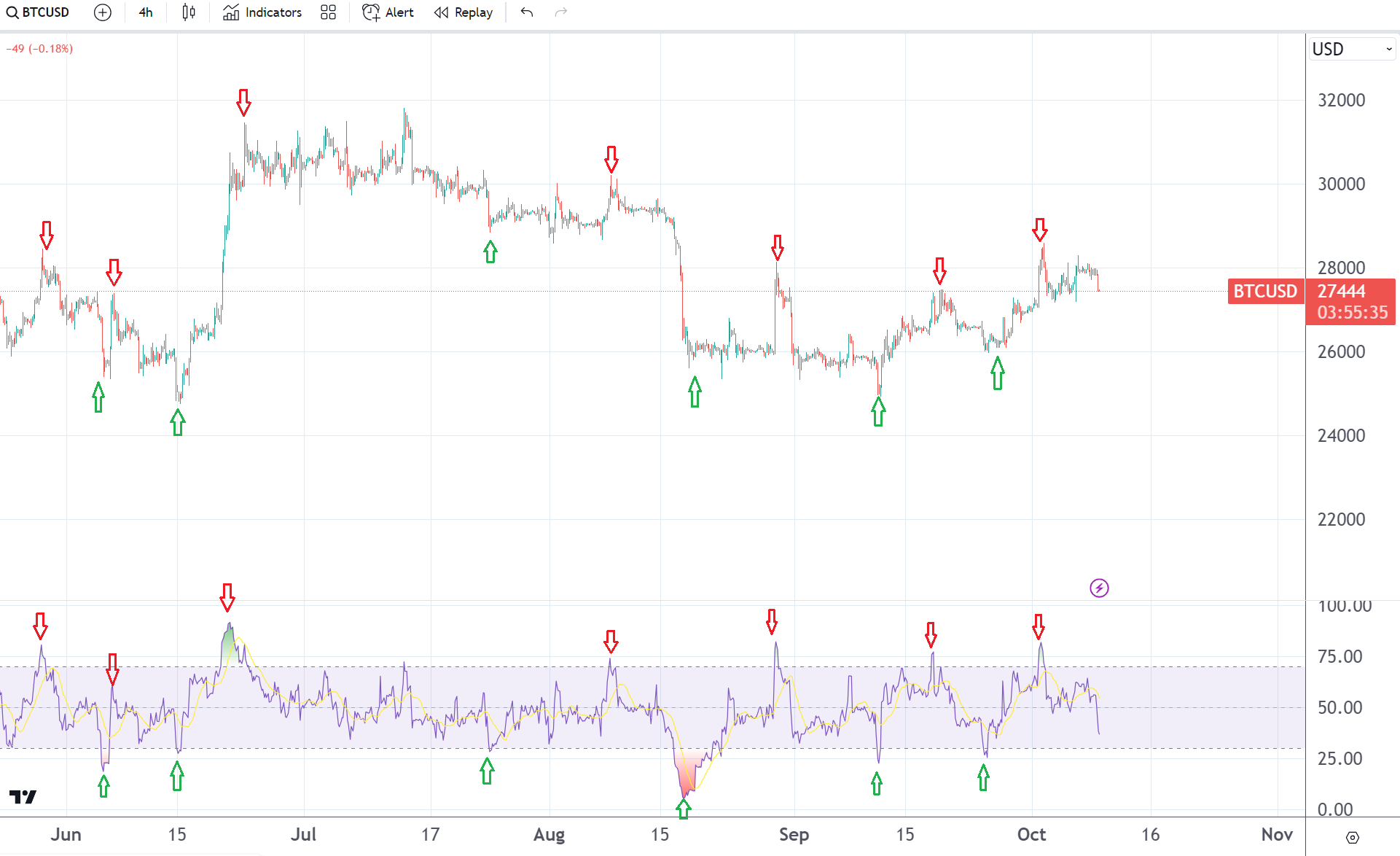This screenshot has height=856, width=1400.
Task: Click the 24000 price axis label
Action: [1342, 436]
